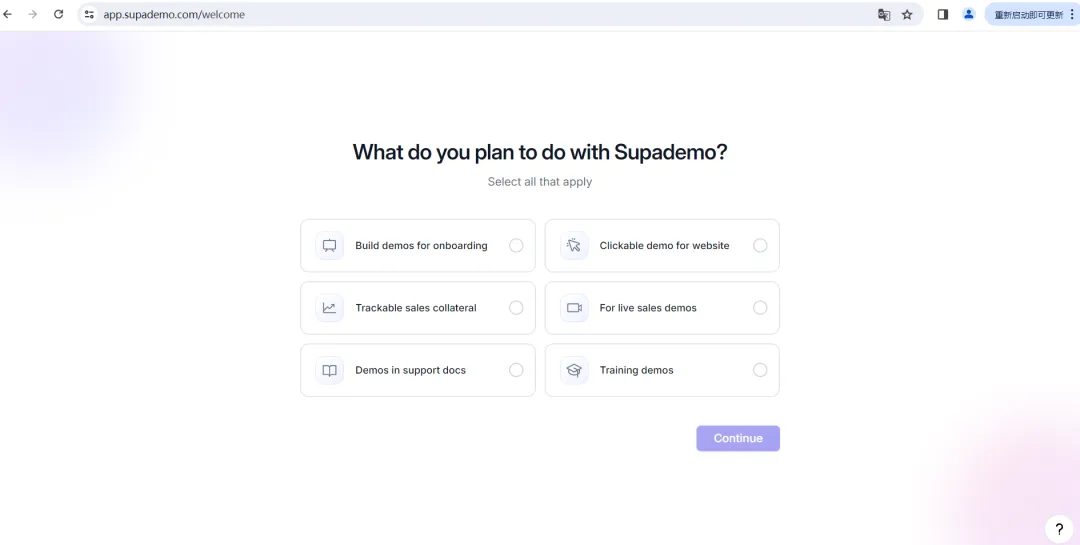Click the site information icon beside the URL

click(x=89, y=15)
